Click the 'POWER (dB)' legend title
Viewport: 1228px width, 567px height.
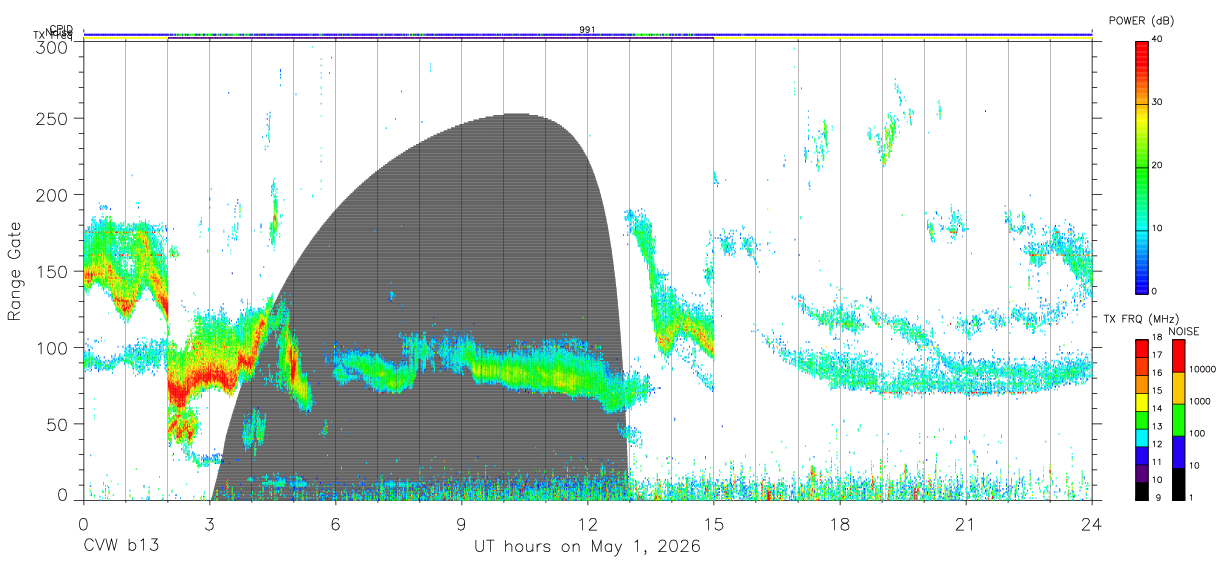pyautogui.click(x=1141, y=20)
